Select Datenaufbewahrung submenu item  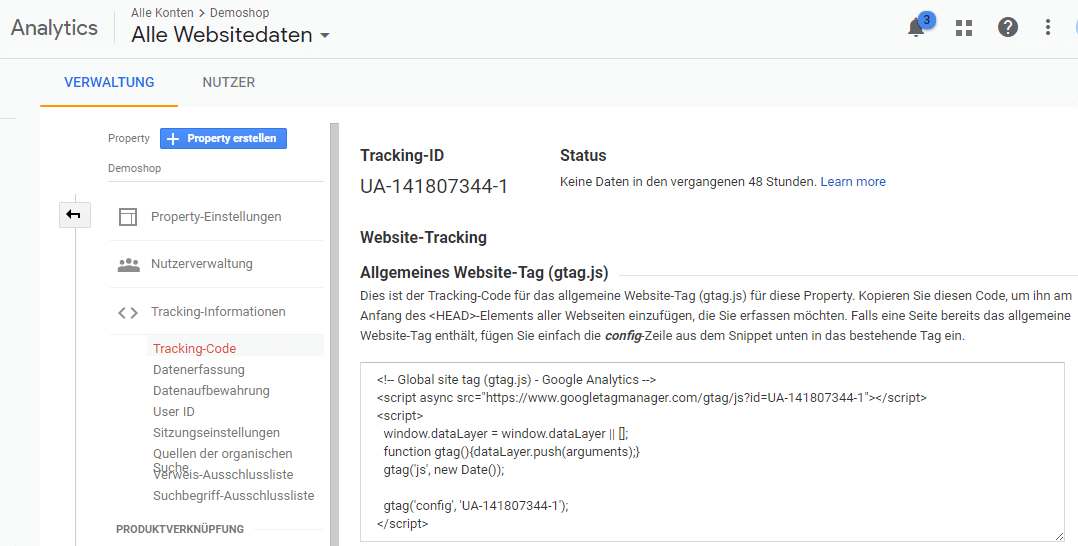(x=211, y=391)
